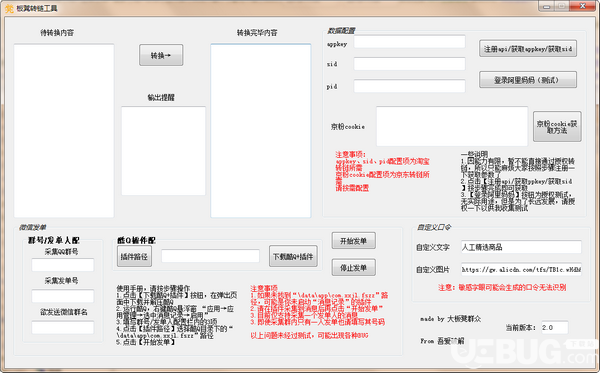Click 登录阿里妈妈（测试）button
600x373 pixels.
pyautogui.click(x=528, y=80)
